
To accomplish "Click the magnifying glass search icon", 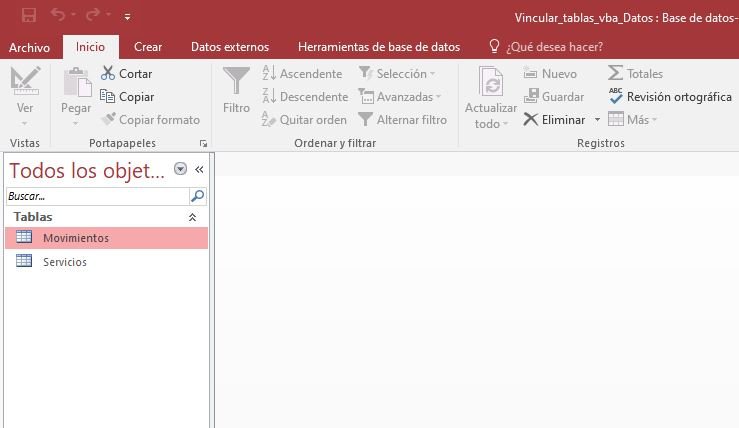I will tap(197, 196).
